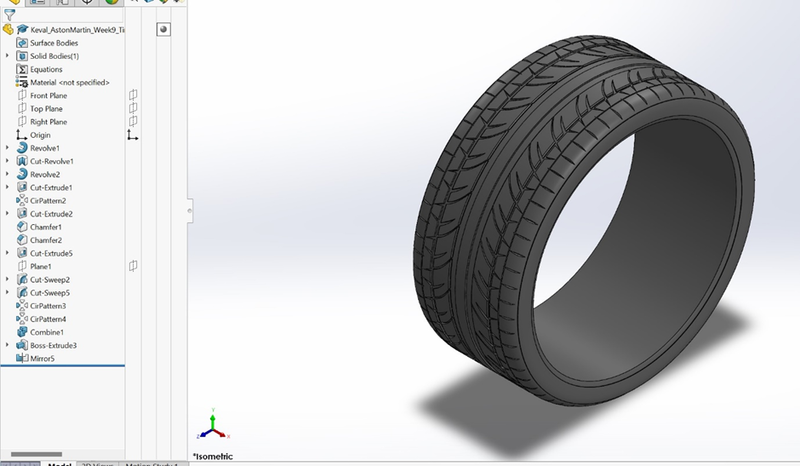Select the Material not specified icon
800x466 pixels.
22,82
